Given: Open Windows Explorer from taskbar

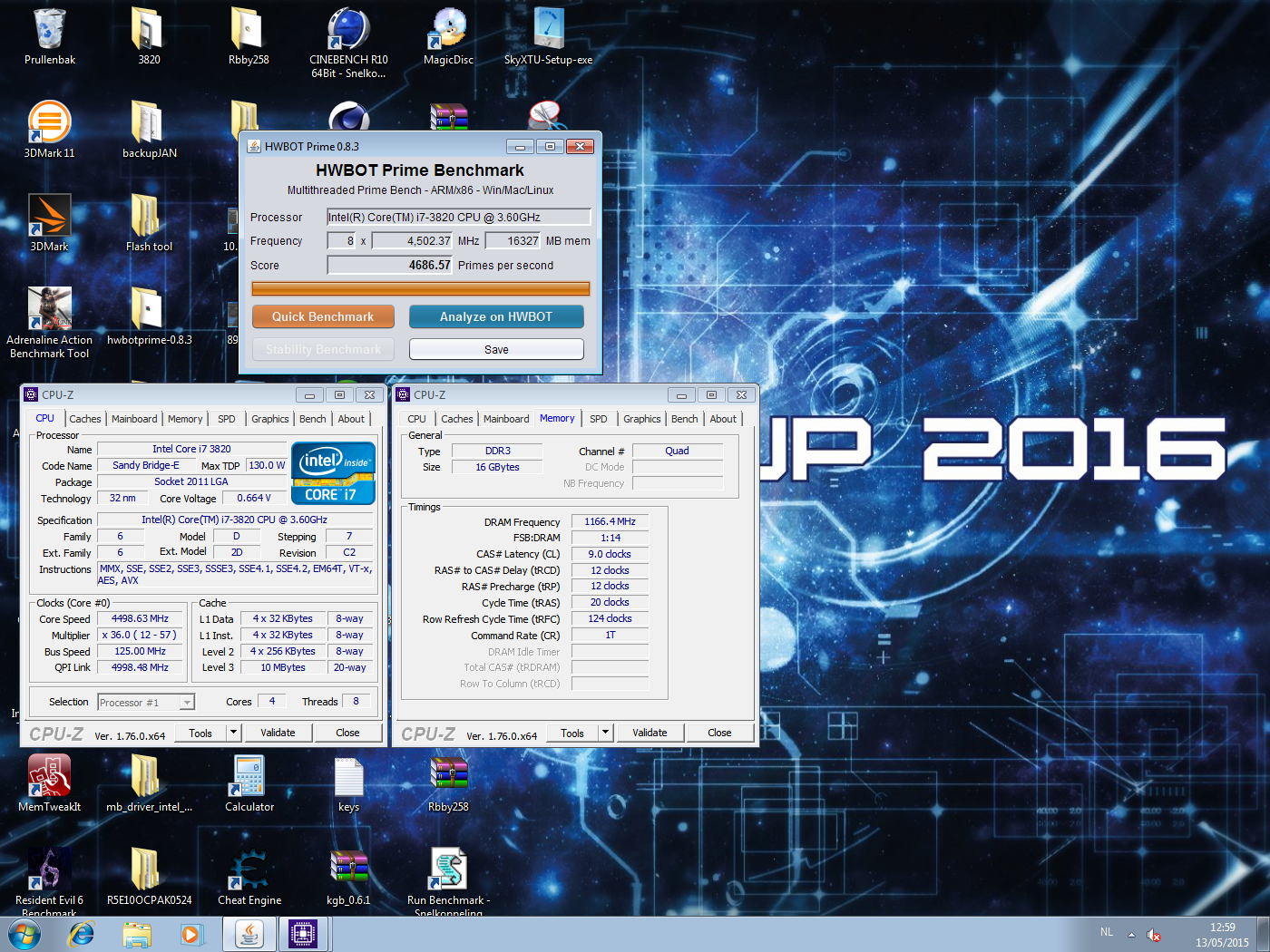Looking at the screenshot, I should coord(137,934).
